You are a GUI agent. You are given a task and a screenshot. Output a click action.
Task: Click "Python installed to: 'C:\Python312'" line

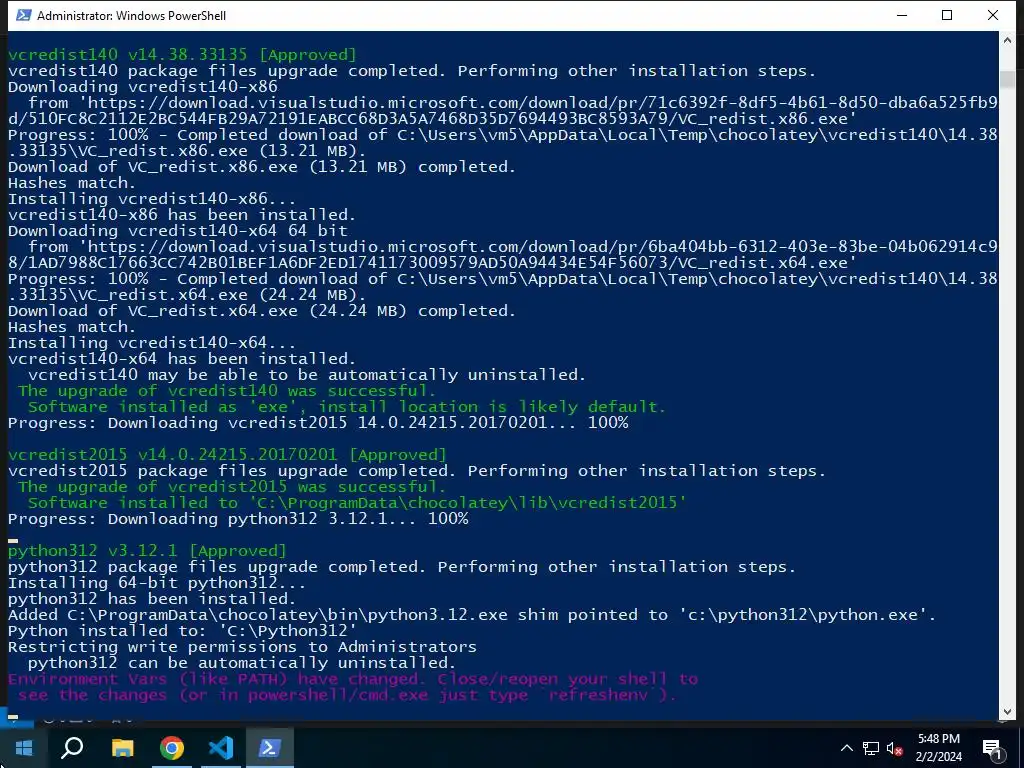pyautogui.click(x=182, y=631)
